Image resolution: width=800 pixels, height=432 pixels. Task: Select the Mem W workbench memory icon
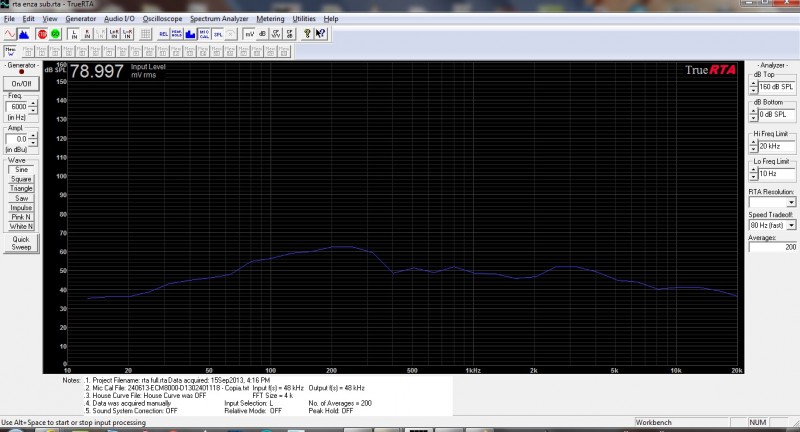(x=10, y=51)
